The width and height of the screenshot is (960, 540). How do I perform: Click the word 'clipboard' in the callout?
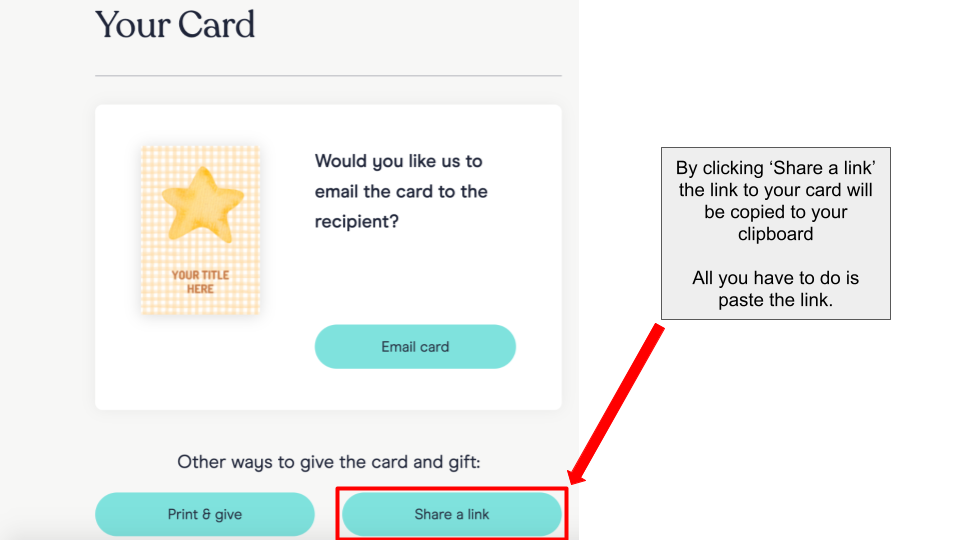(x=776, y=234)
